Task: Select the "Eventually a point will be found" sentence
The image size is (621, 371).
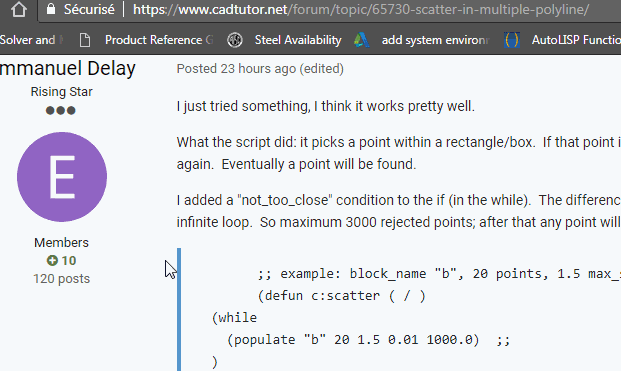Action: tap(319, 164)
